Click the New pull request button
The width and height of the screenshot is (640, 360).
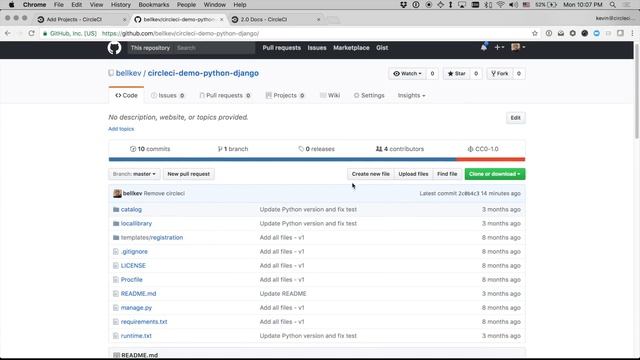[x=189, y=174]
